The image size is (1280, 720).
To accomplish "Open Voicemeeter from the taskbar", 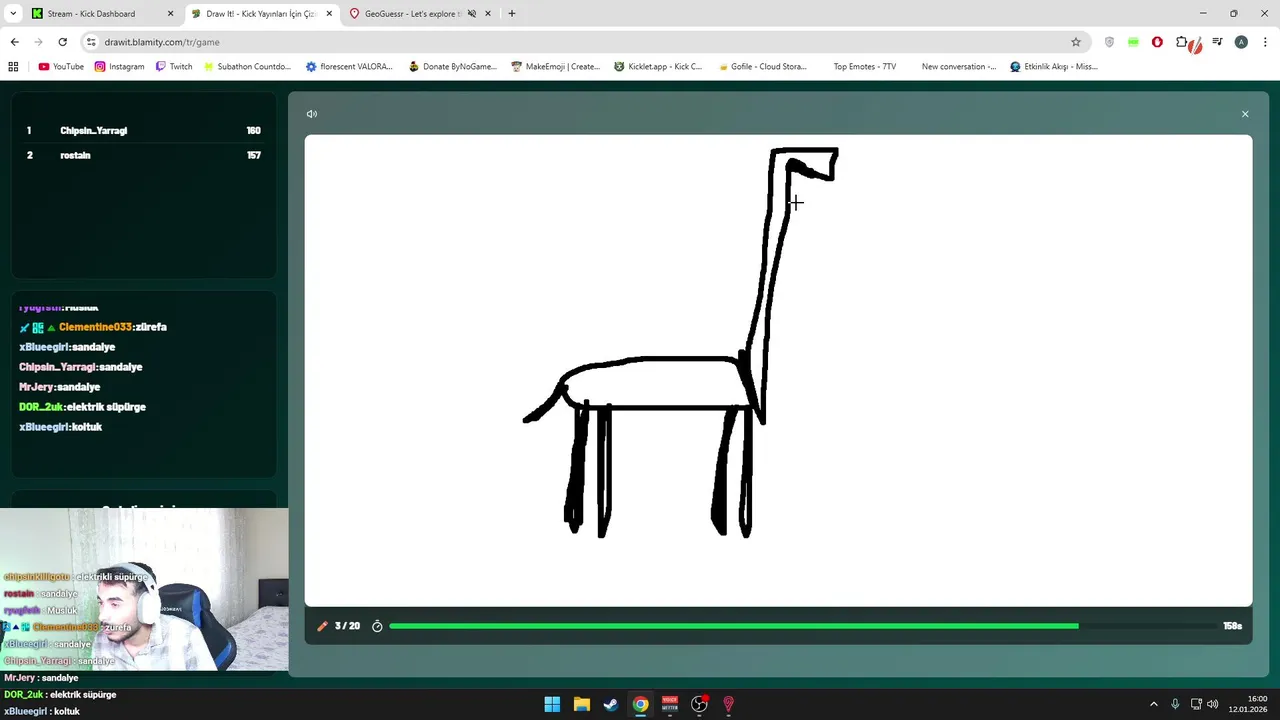I will (670, 704).
